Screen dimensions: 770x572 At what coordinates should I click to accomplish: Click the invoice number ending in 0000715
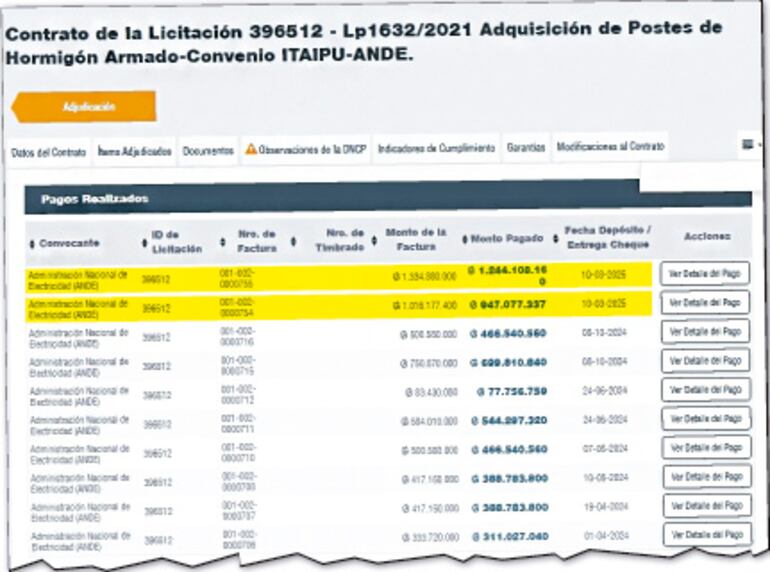pos(238,365)
